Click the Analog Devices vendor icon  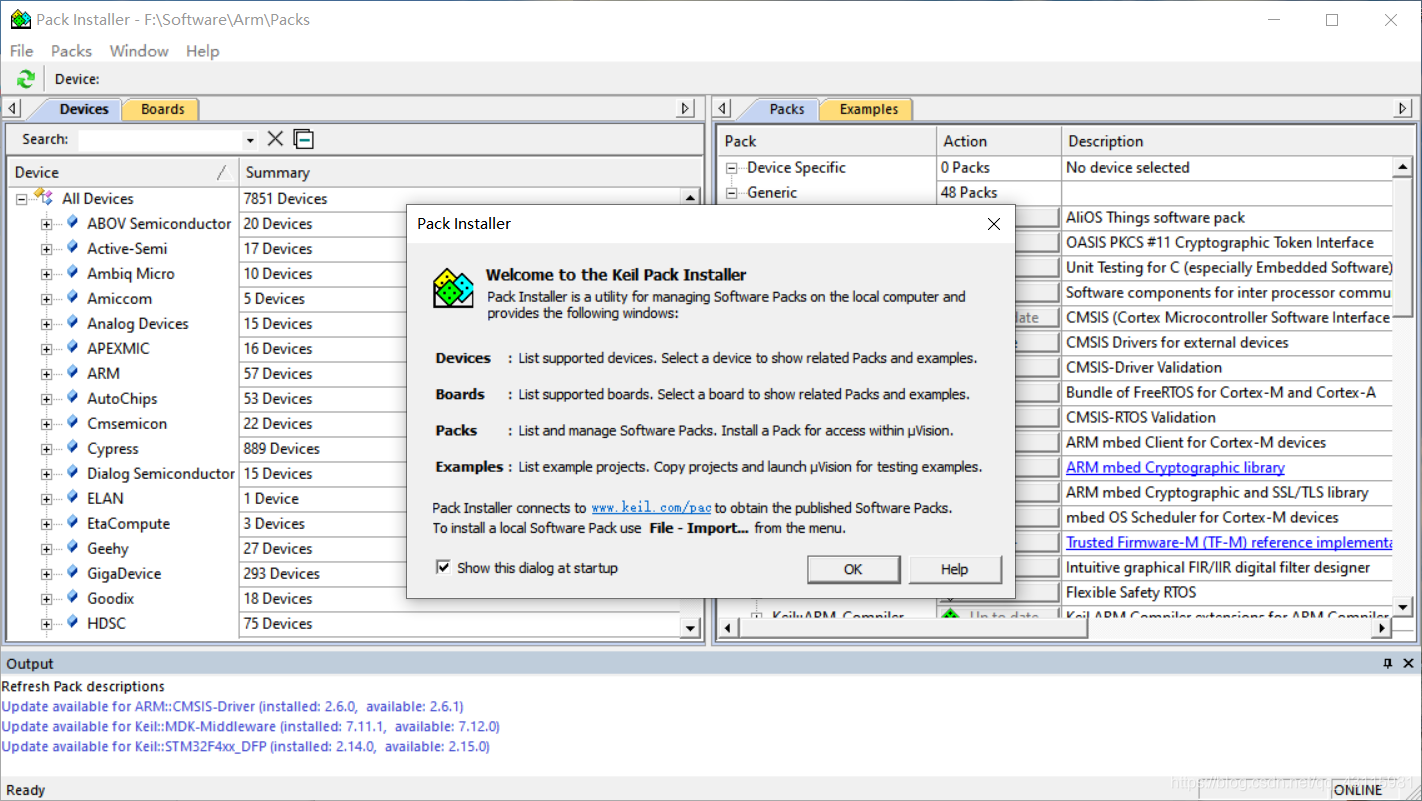tap(72, 322)
